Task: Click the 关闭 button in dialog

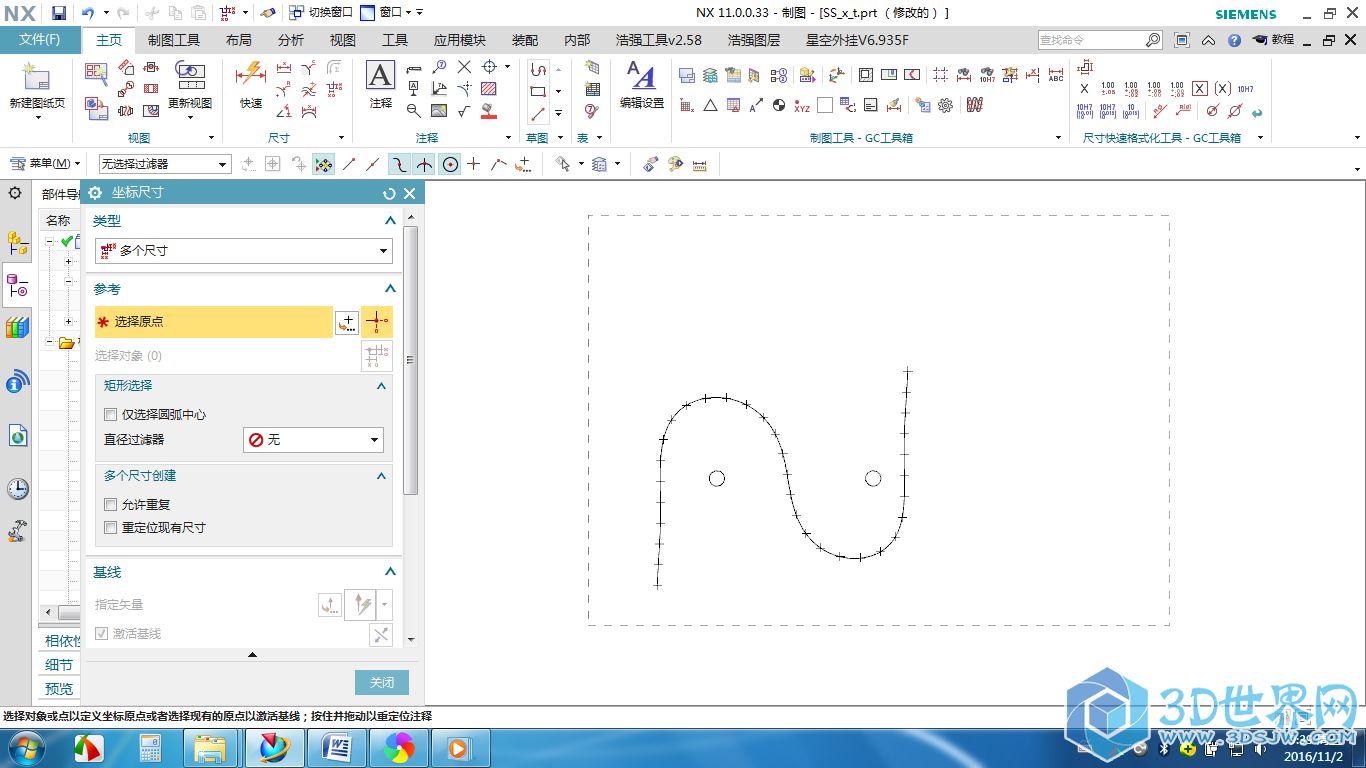Action: 382,682
